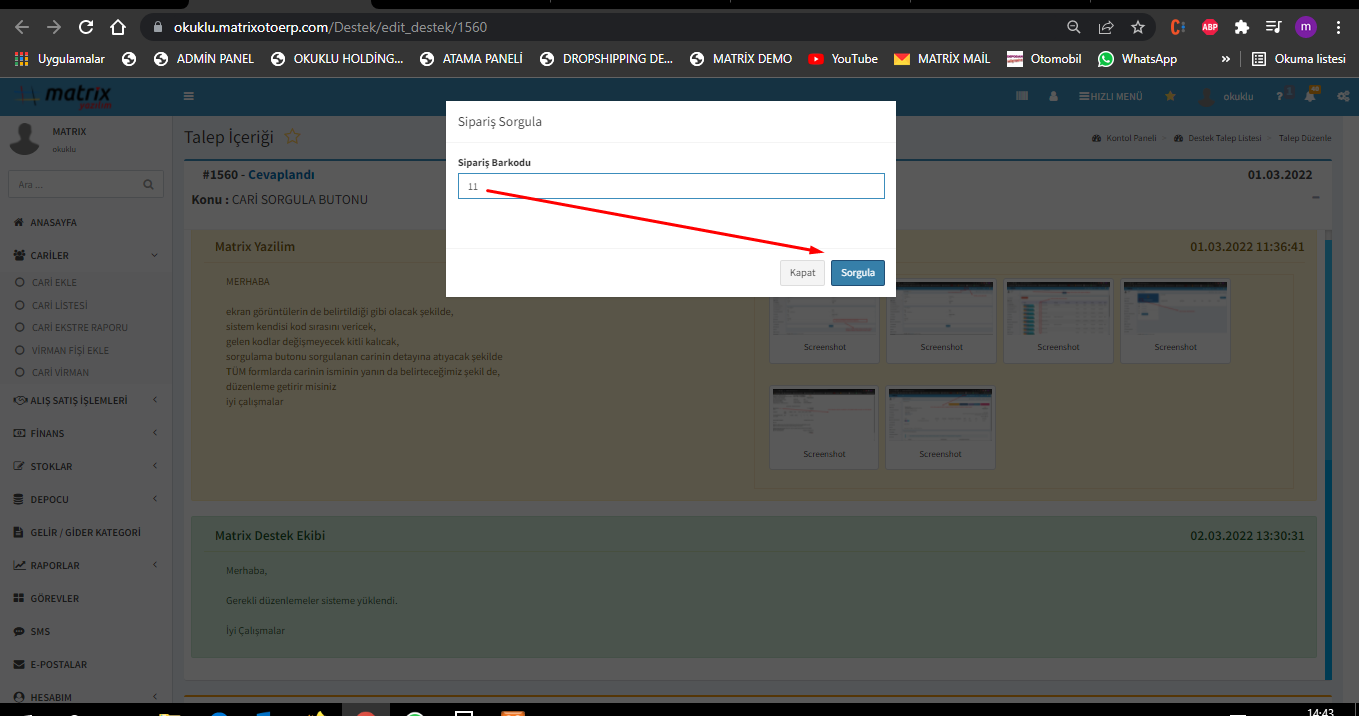Open the HIZLI MENÜ quick menu
Screen dimensions: 1359x716
1110,96
